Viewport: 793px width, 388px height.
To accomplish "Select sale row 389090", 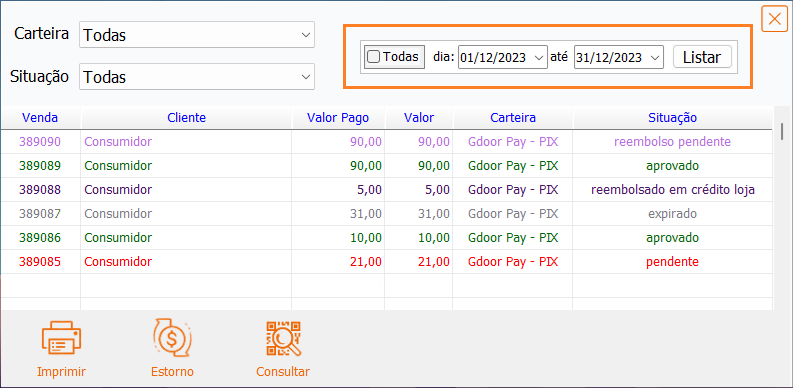I will [386, 142].
